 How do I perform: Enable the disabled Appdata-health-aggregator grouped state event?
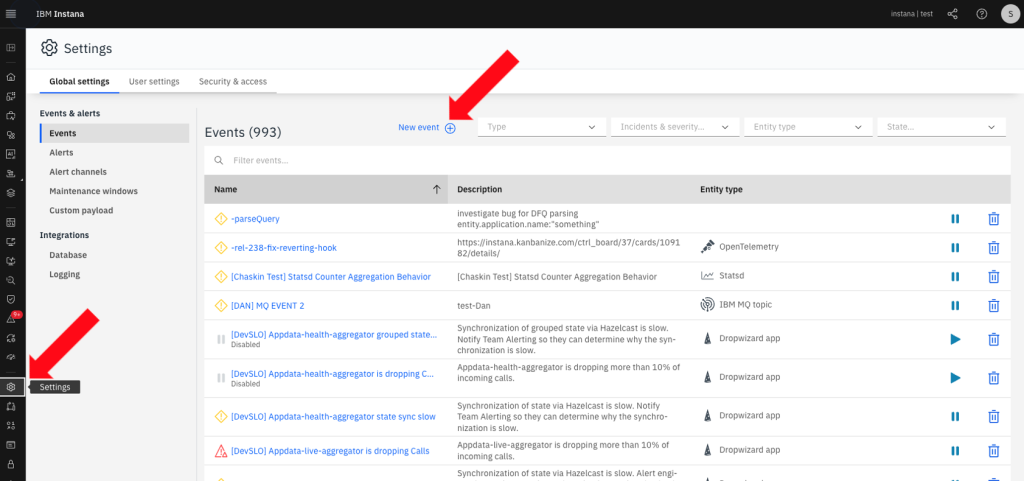click(955, 339)
